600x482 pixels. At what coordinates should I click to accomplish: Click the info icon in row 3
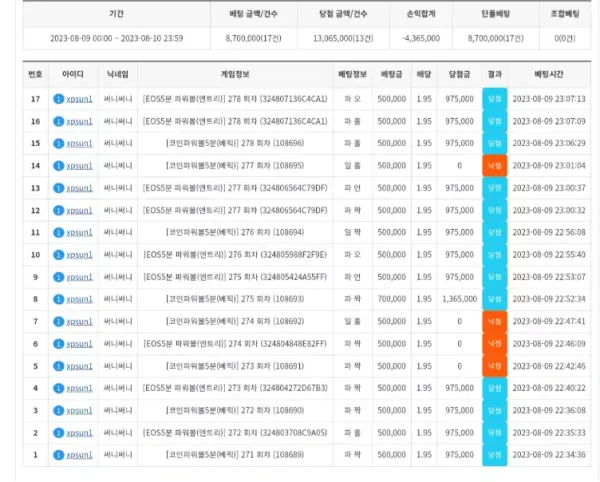coord(58,410)
